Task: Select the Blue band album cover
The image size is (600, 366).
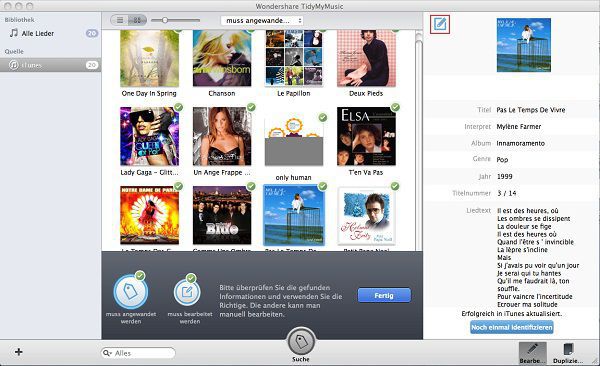Action: click(222, 215)
